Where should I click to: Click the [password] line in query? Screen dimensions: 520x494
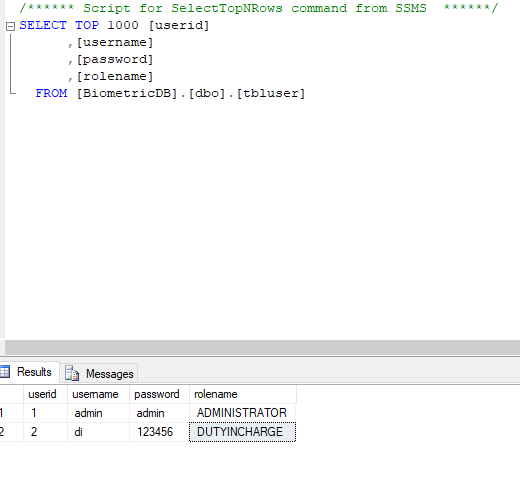115,59
